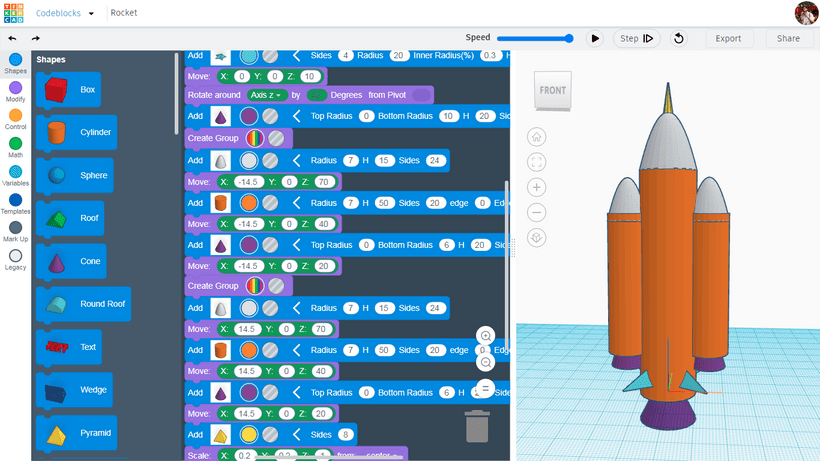This screenshot has width=820, height=461.
Task: Click the cyan color swatch on star block
Action: click(249, 56)
